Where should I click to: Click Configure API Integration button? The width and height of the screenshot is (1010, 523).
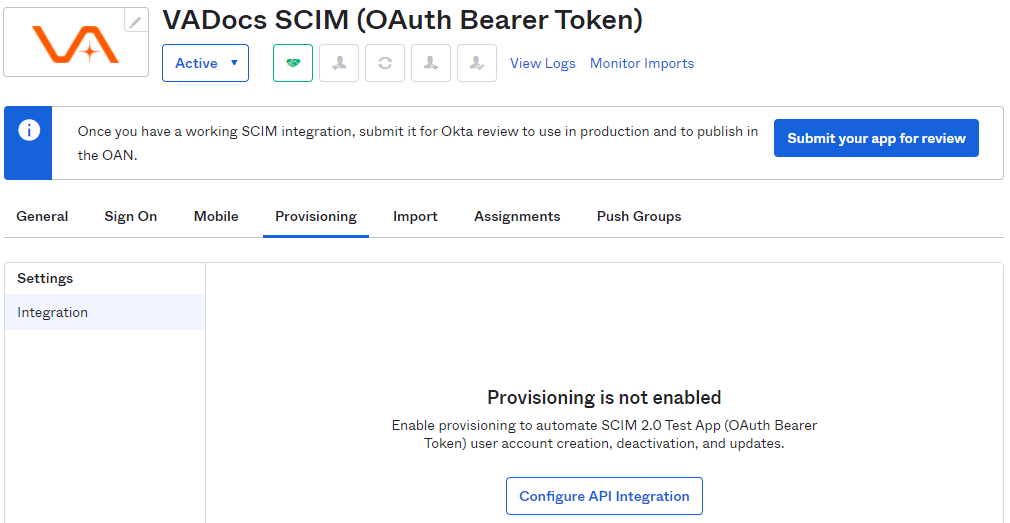coord(604,496)
